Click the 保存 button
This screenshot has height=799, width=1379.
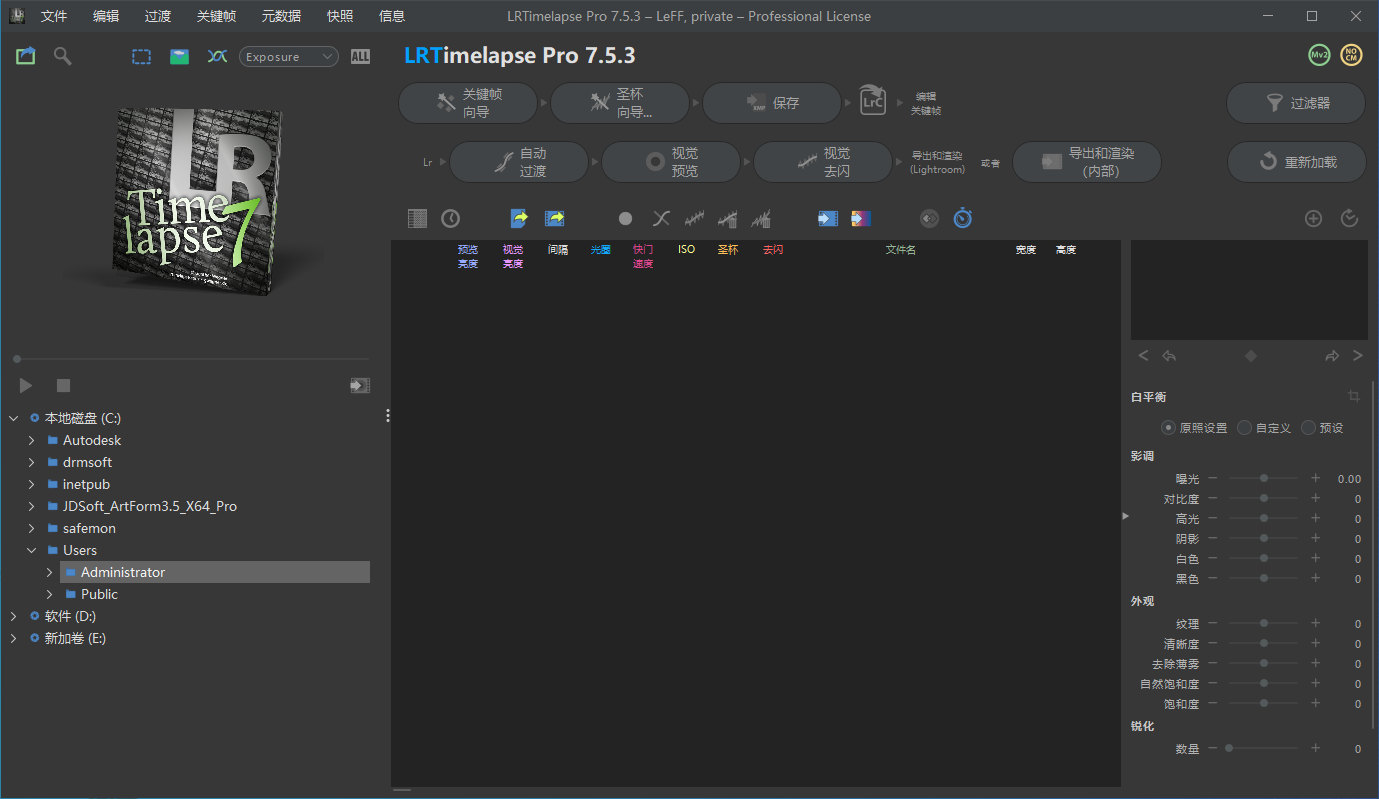tap(772, 103)
